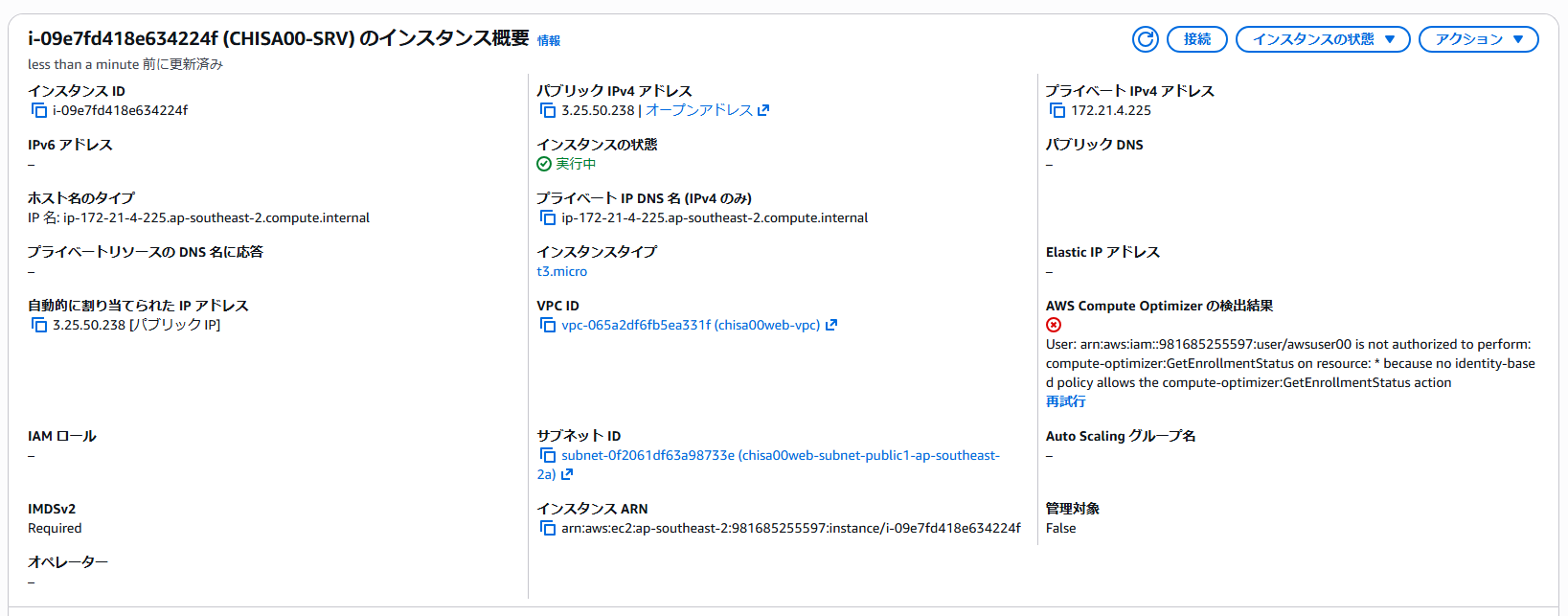Copy the VPC ID
This screenshot has height=616, width=1568.
click(x=548, y=326)
